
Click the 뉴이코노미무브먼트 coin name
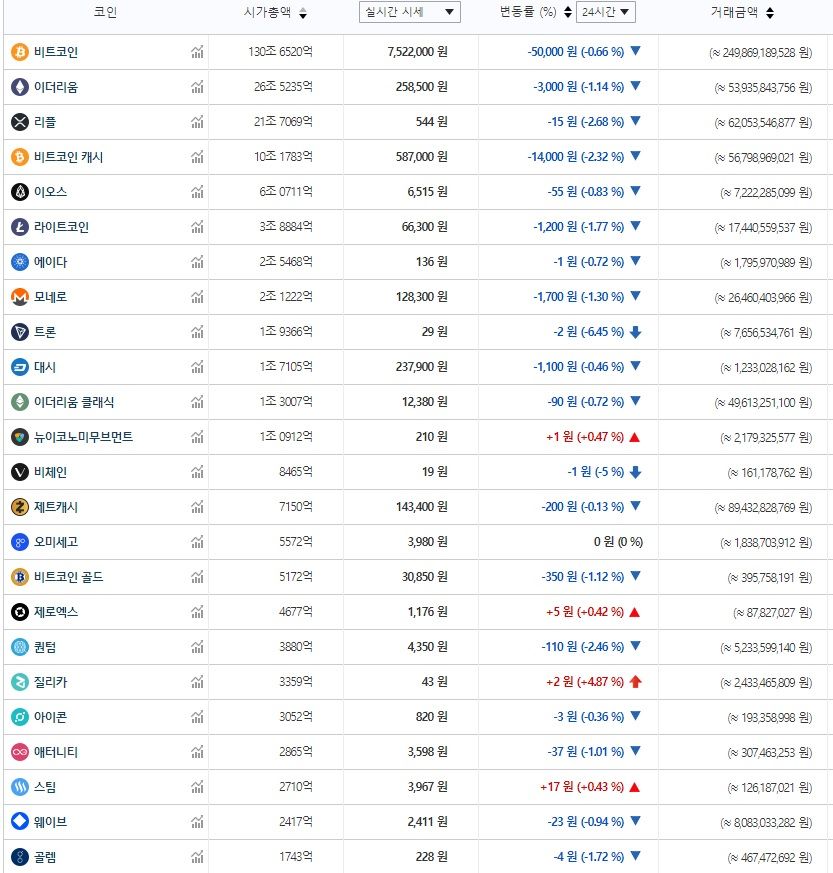pos(83,437)
